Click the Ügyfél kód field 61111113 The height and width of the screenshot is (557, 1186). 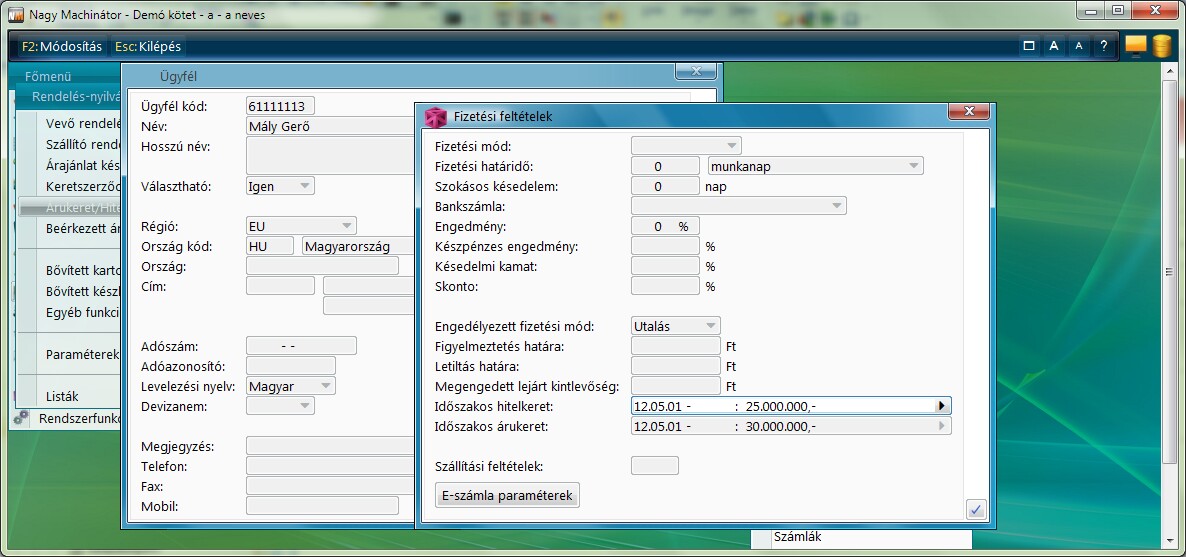pyautogui.click(x=281, y=106)
